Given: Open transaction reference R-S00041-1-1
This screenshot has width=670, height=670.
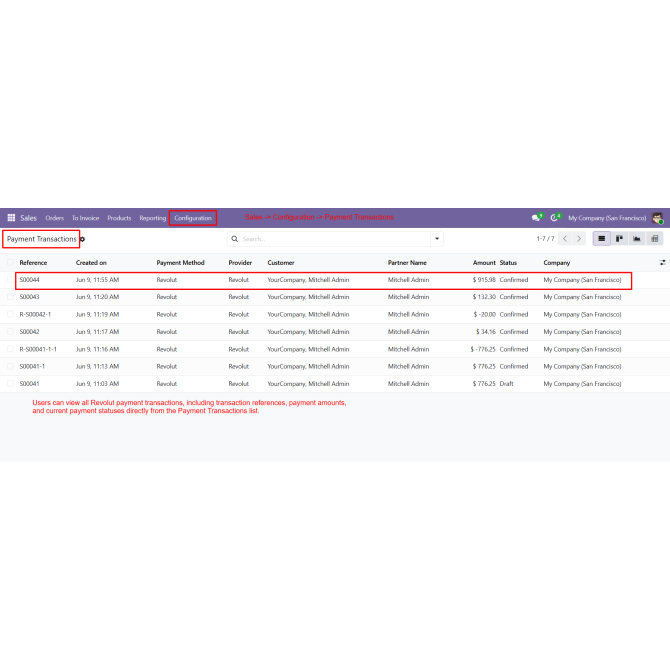Looking at the screenshot, I should coord(38,349).
